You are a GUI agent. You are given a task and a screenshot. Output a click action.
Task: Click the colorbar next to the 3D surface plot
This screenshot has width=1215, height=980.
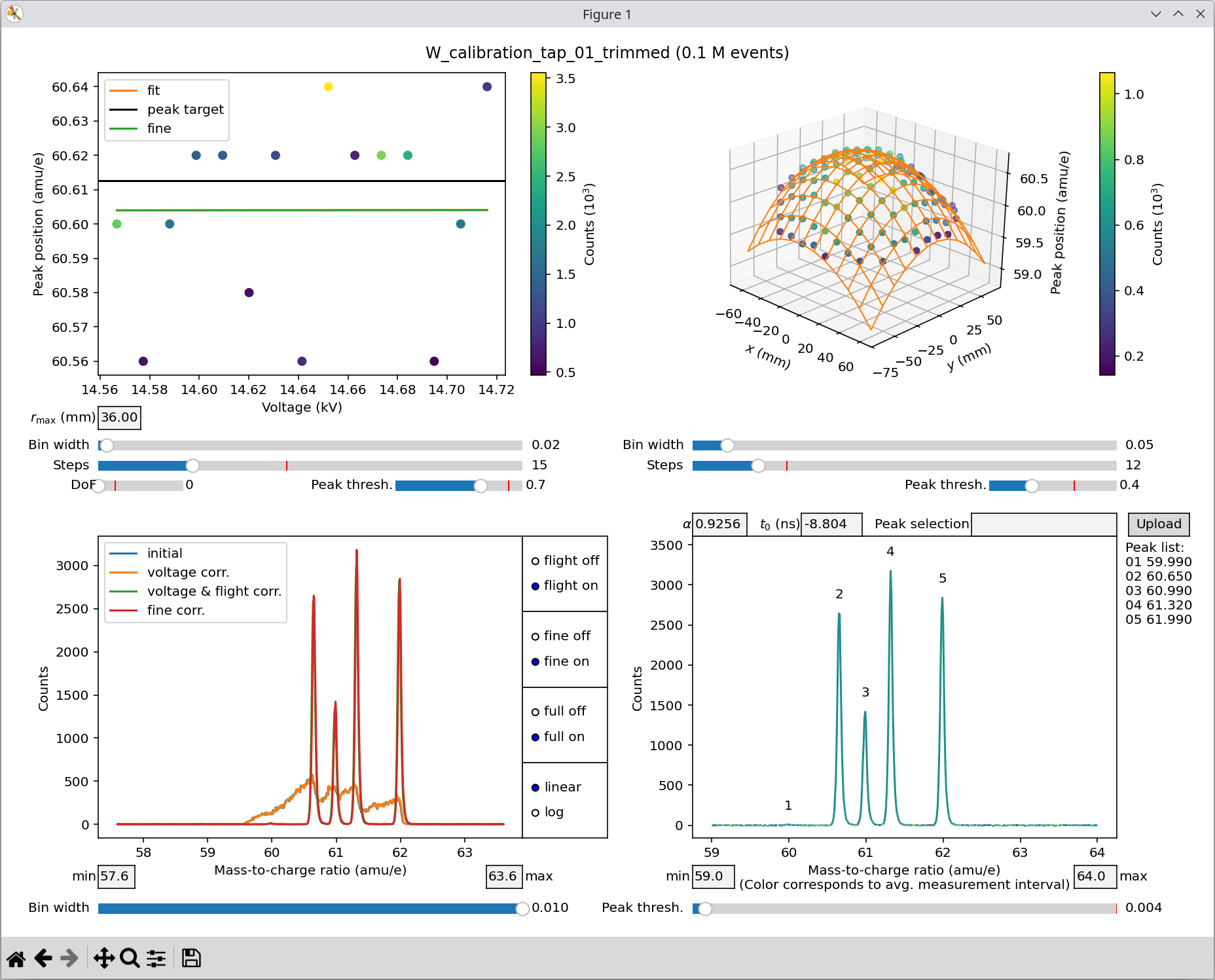(1108, 223)
